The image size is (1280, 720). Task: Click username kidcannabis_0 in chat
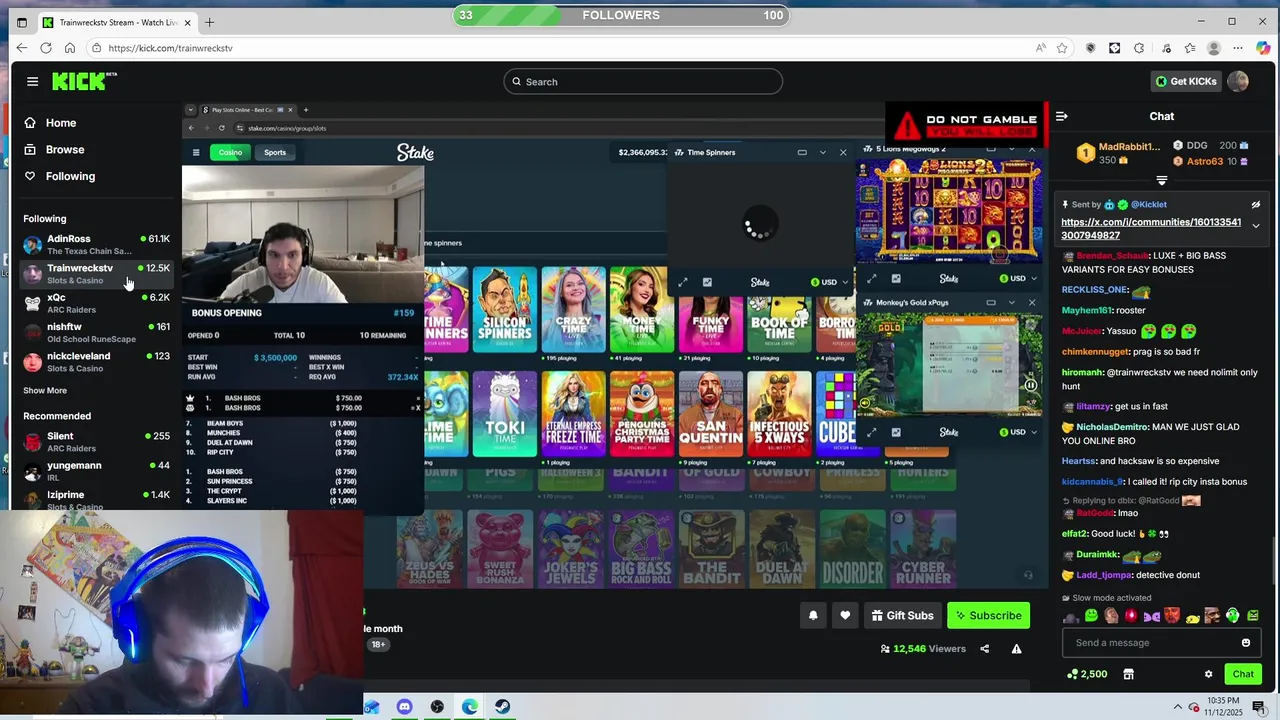pos(1093,482)
